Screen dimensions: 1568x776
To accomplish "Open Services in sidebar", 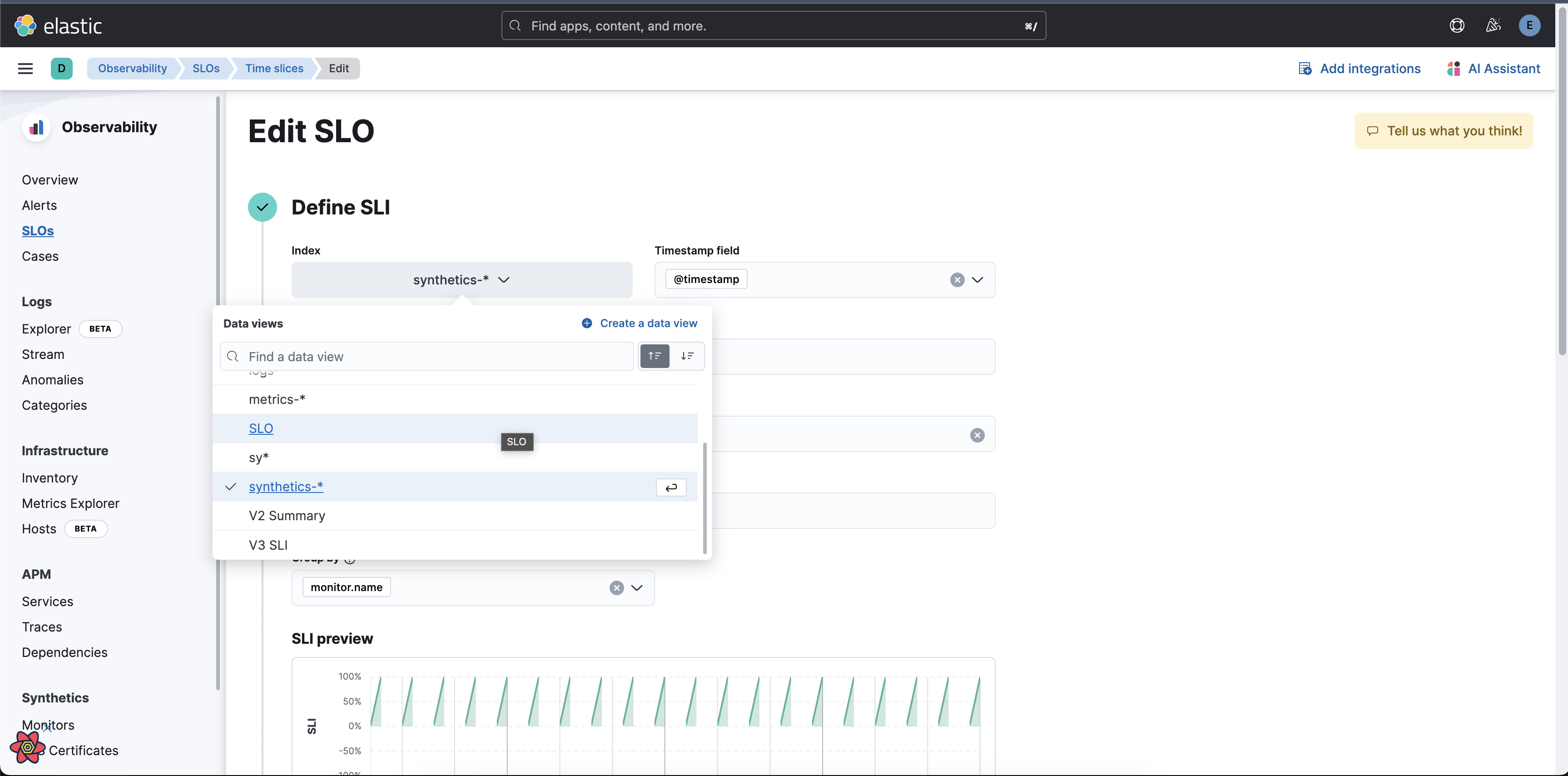I will pos(48,602).
